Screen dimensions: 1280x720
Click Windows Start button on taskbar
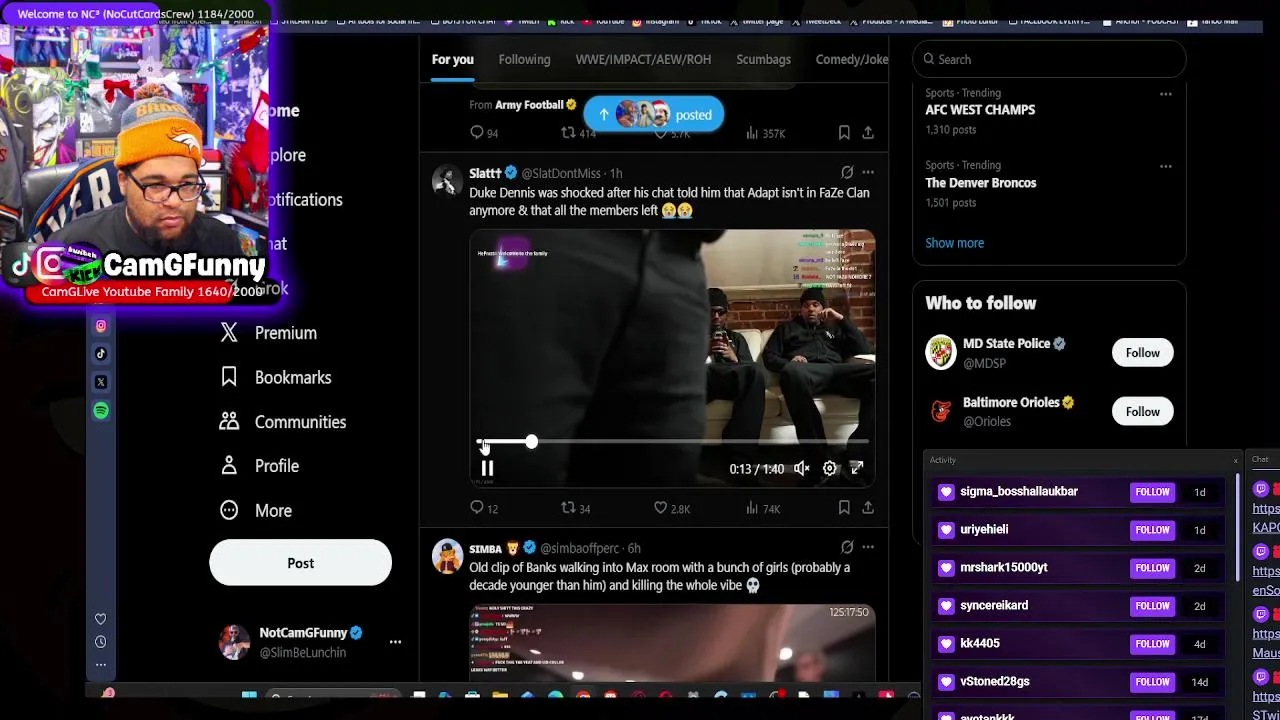tap(249, 696)
